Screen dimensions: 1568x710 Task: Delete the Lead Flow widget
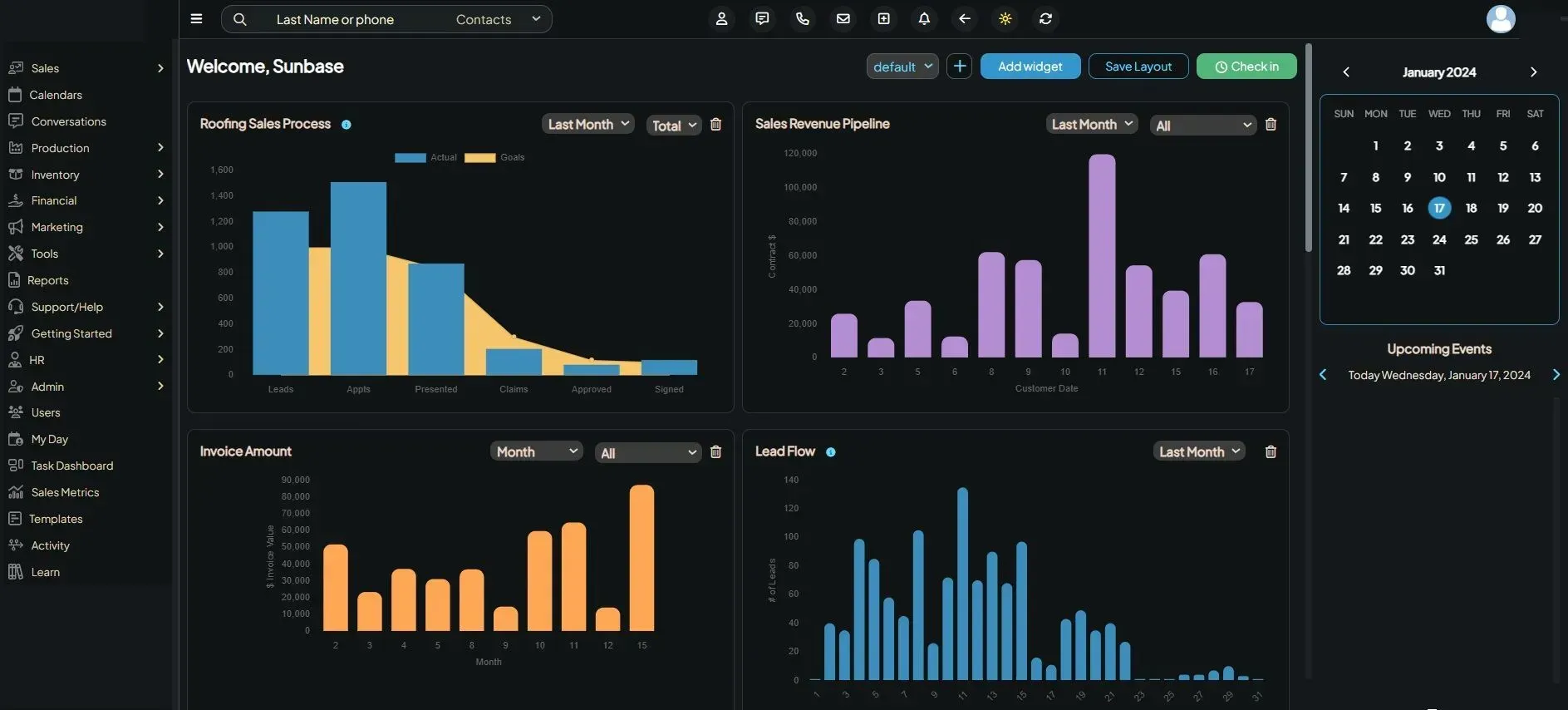click(x=1271, y=452)
